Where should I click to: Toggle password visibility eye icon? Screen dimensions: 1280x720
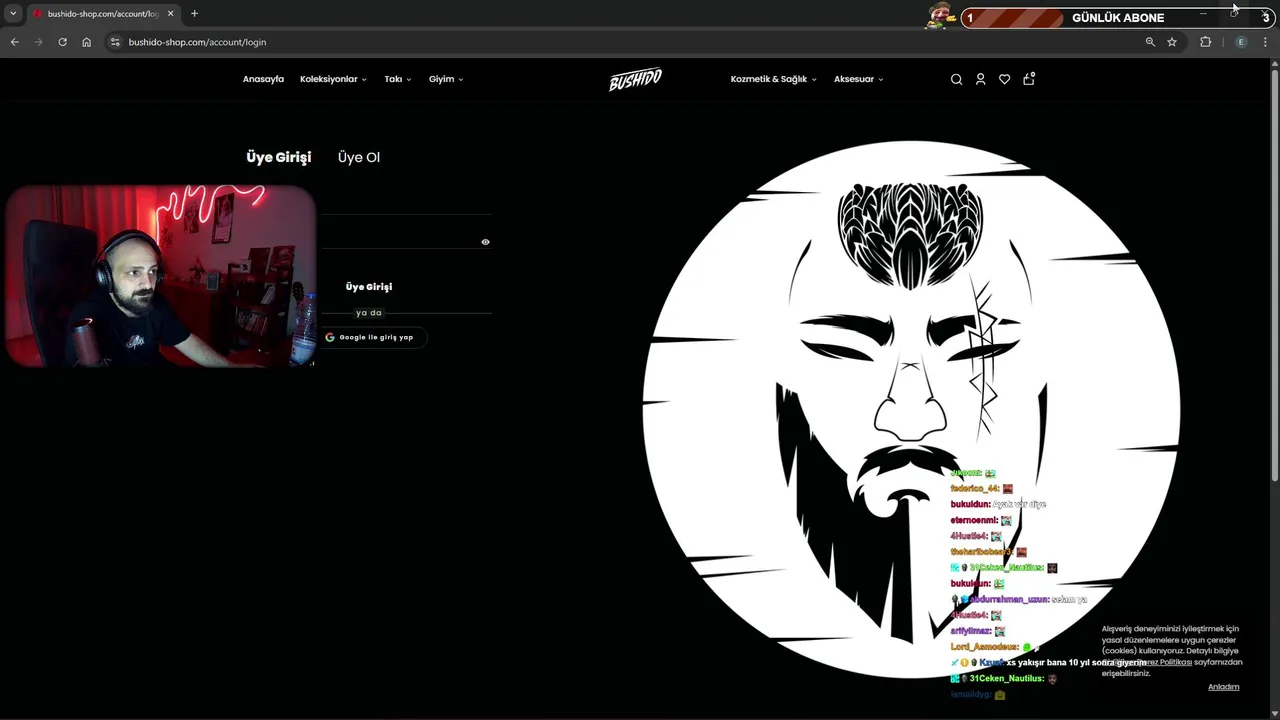tap(485, 242)
